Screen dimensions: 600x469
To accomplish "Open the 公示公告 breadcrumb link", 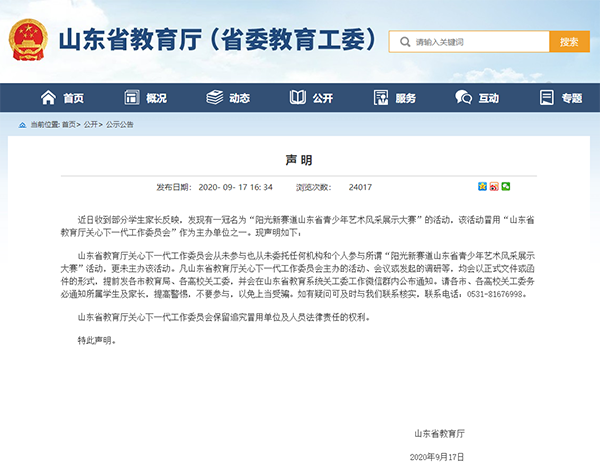I will pos(119,125).
